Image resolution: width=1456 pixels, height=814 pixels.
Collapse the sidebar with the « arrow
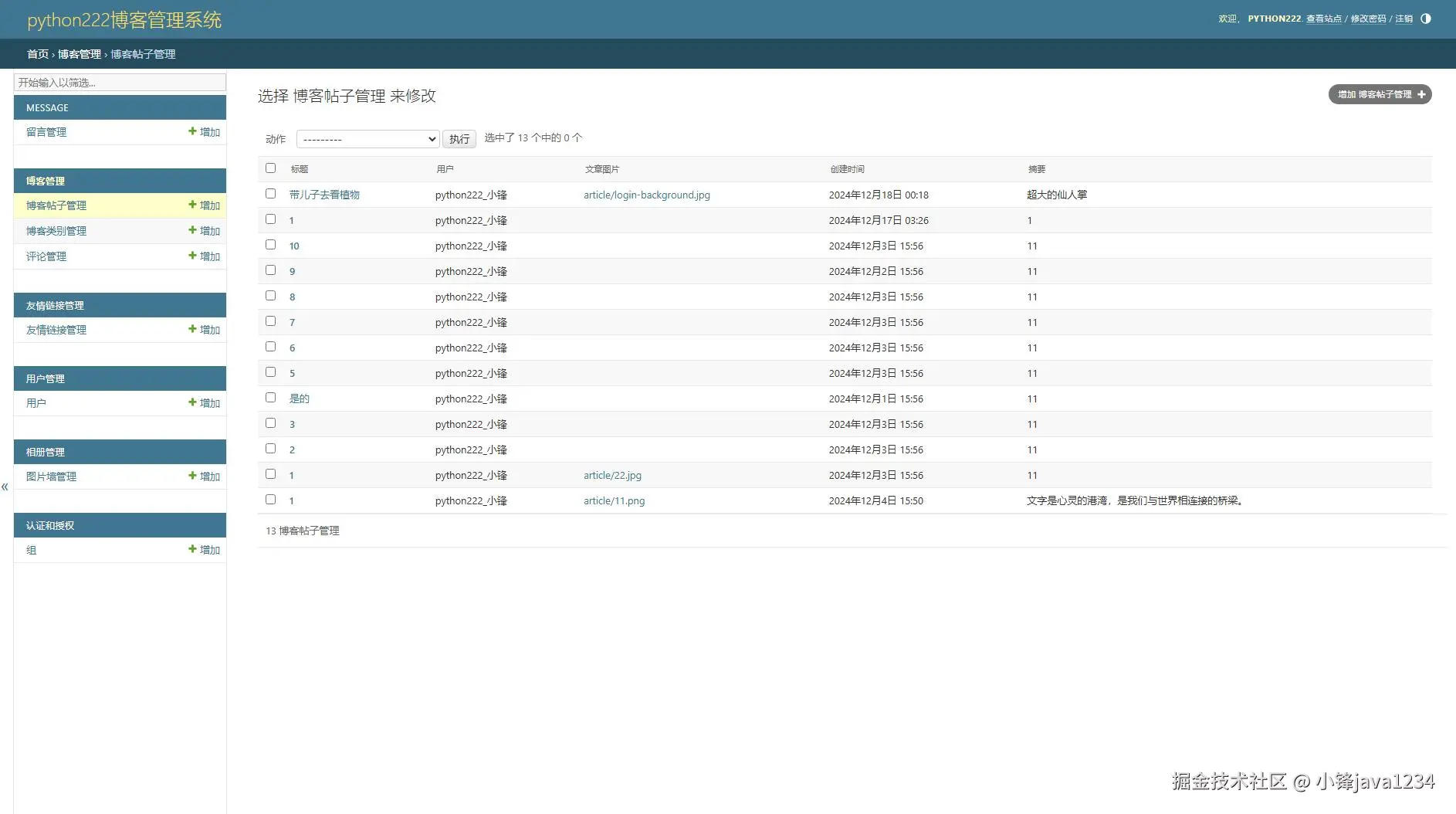5,487
